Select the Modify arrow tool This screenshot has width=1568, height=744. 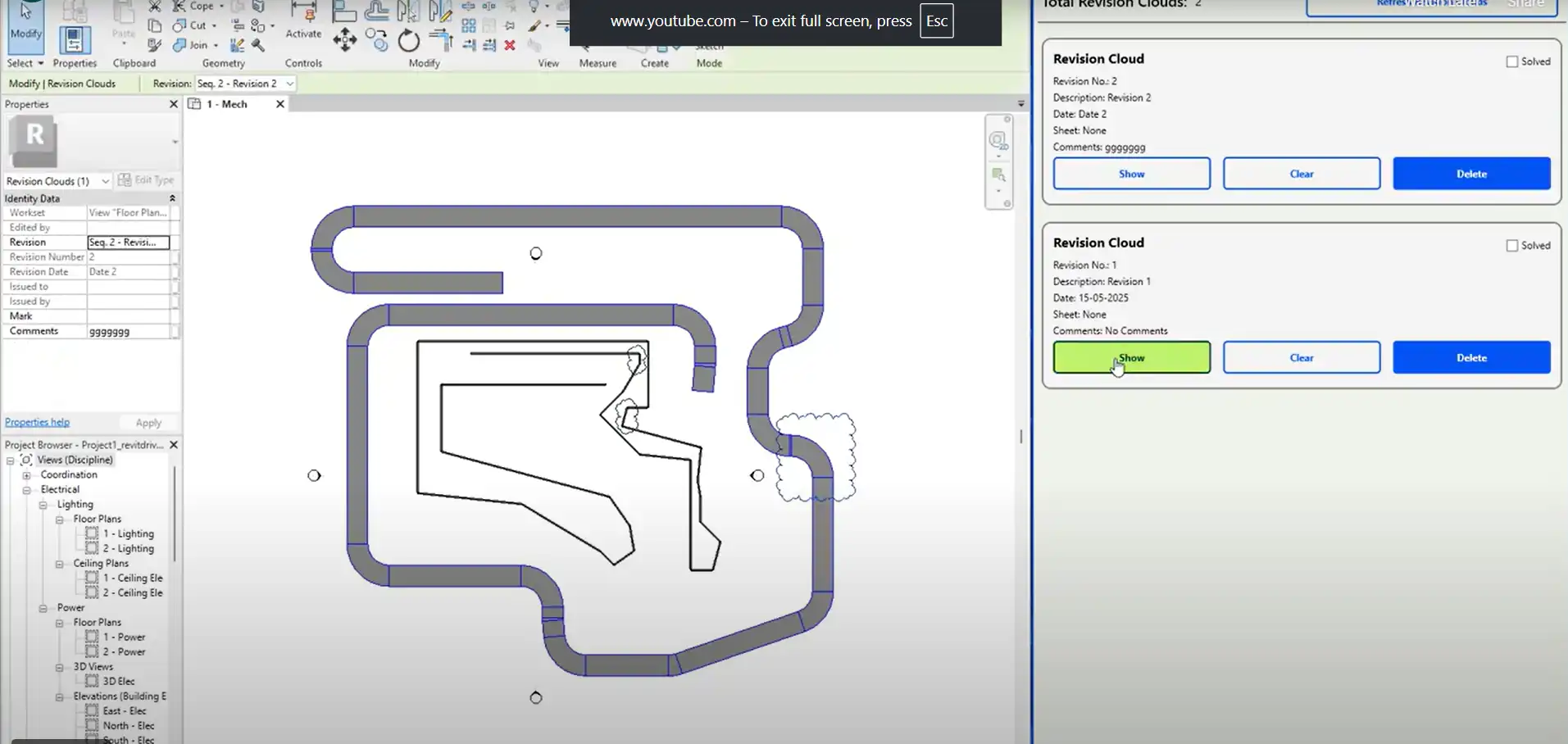point(25,23)
